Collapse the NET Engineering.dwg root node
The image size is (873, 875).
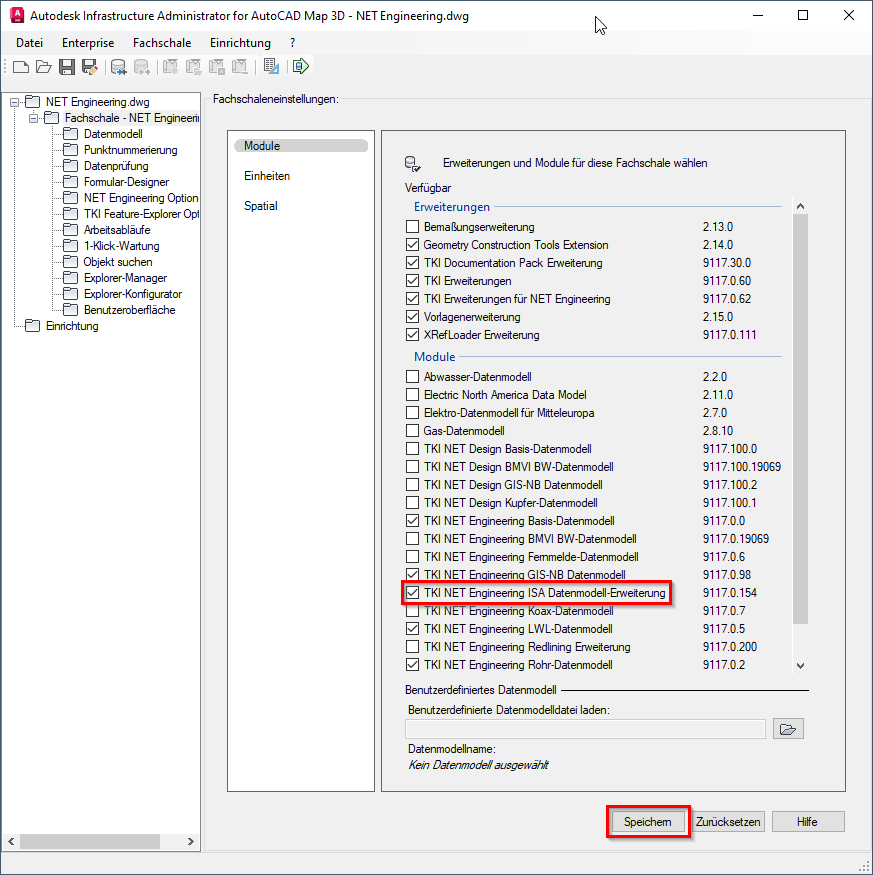pyautogui.click(x=14, y=102)
